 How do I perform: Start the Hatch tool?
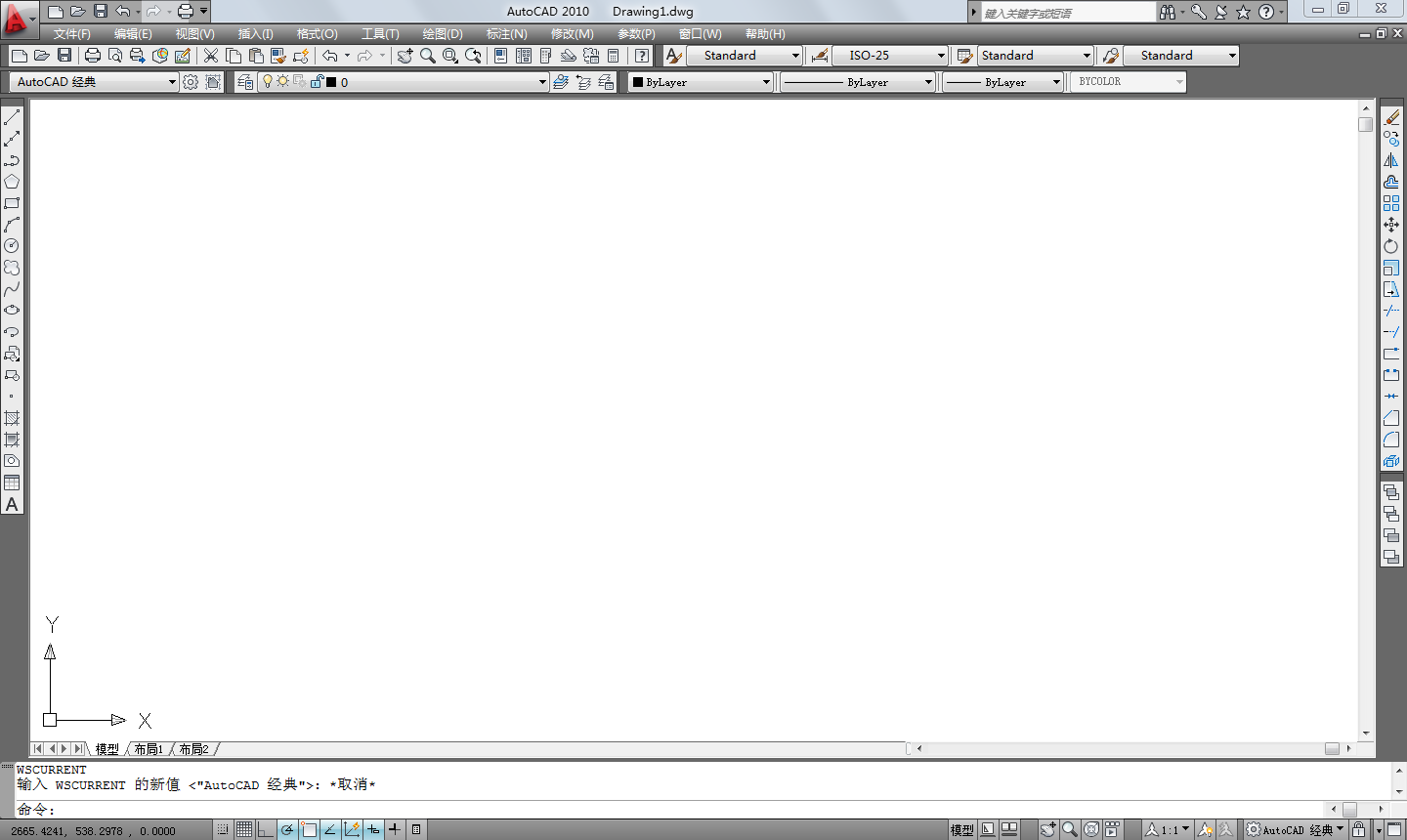pos(12,418)
